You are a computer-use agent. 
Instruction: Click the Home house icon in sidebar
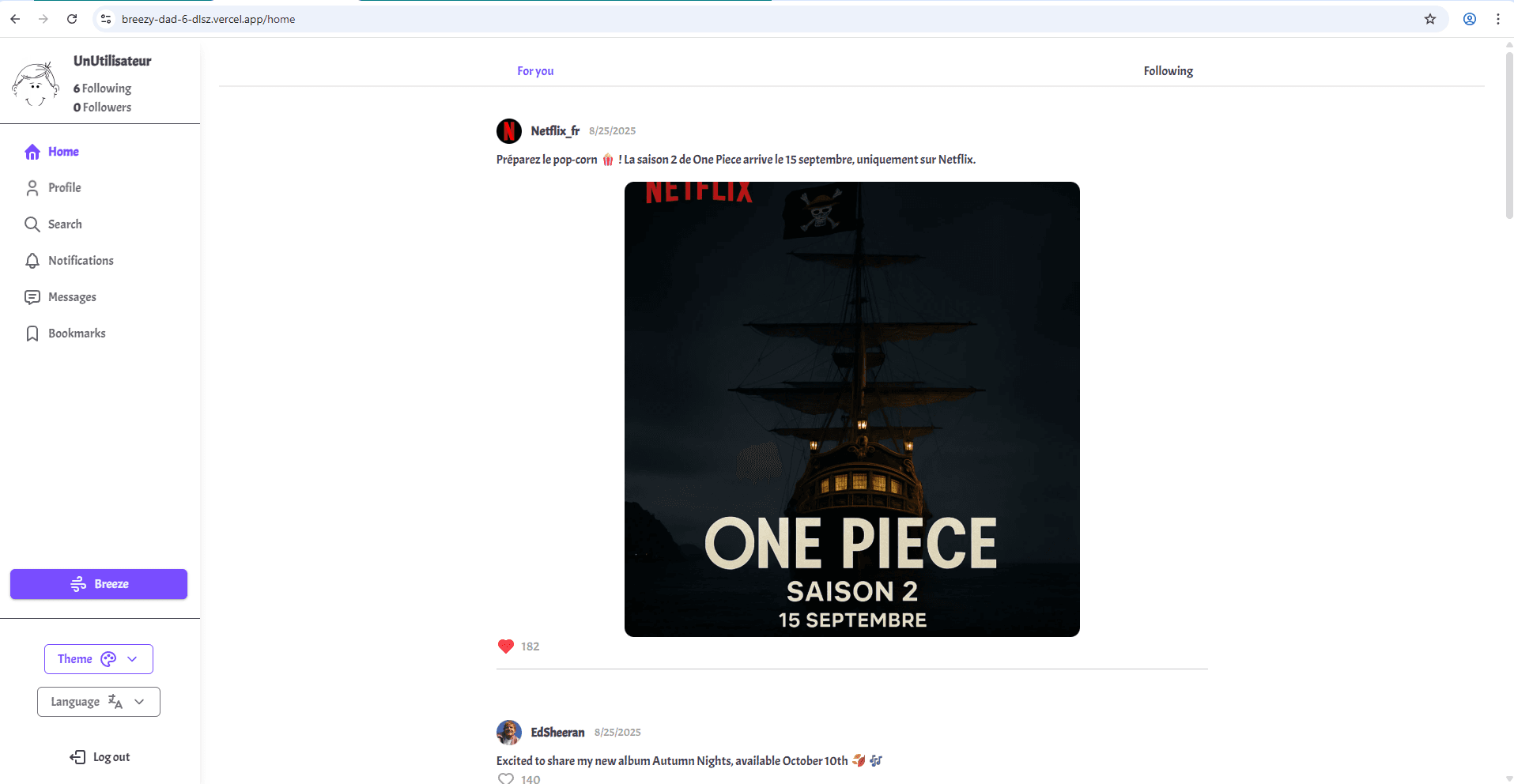coord(32,152)
